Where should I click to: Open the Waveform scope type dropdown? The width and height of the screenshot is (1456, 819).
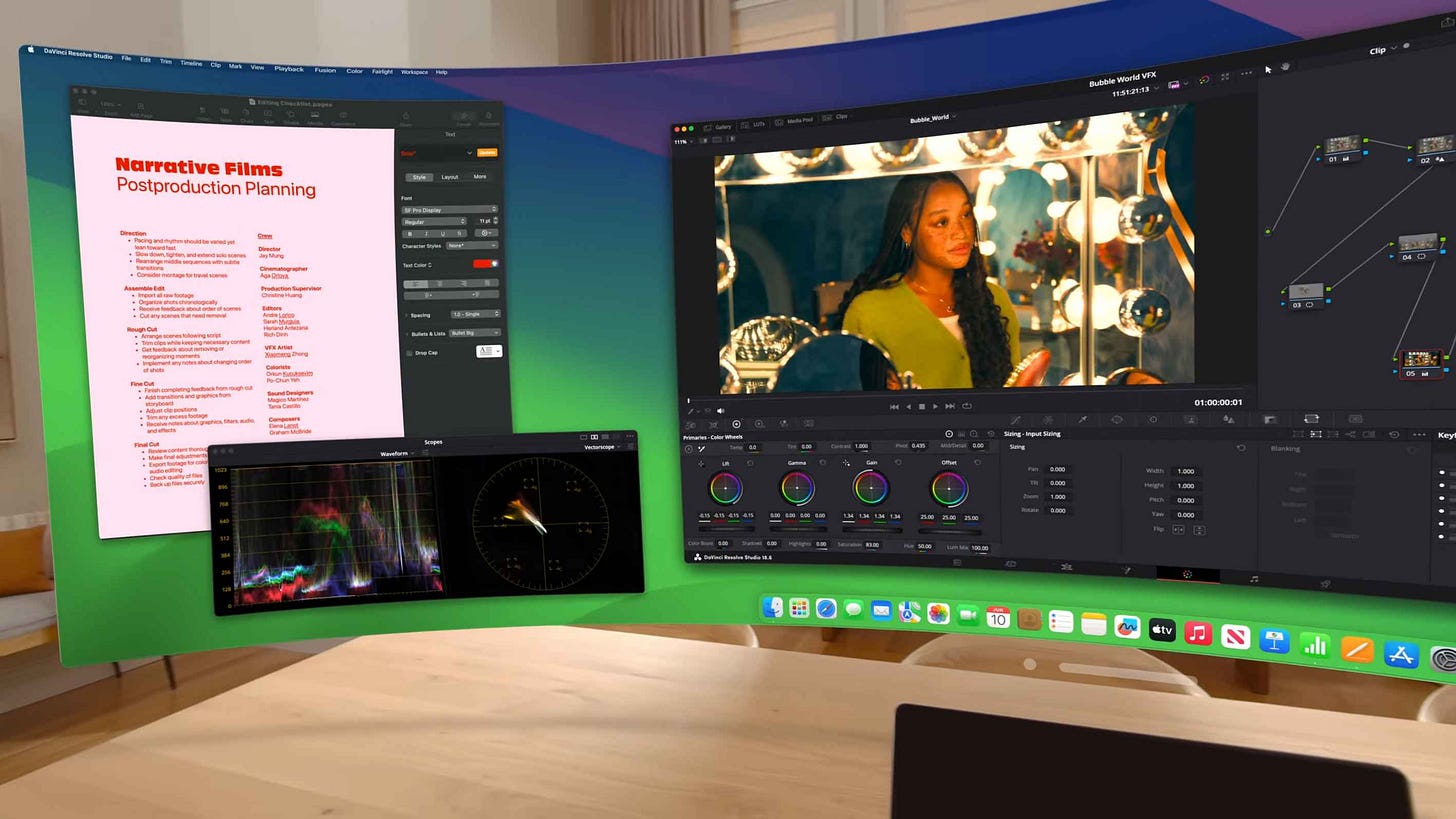coord(397,454)
